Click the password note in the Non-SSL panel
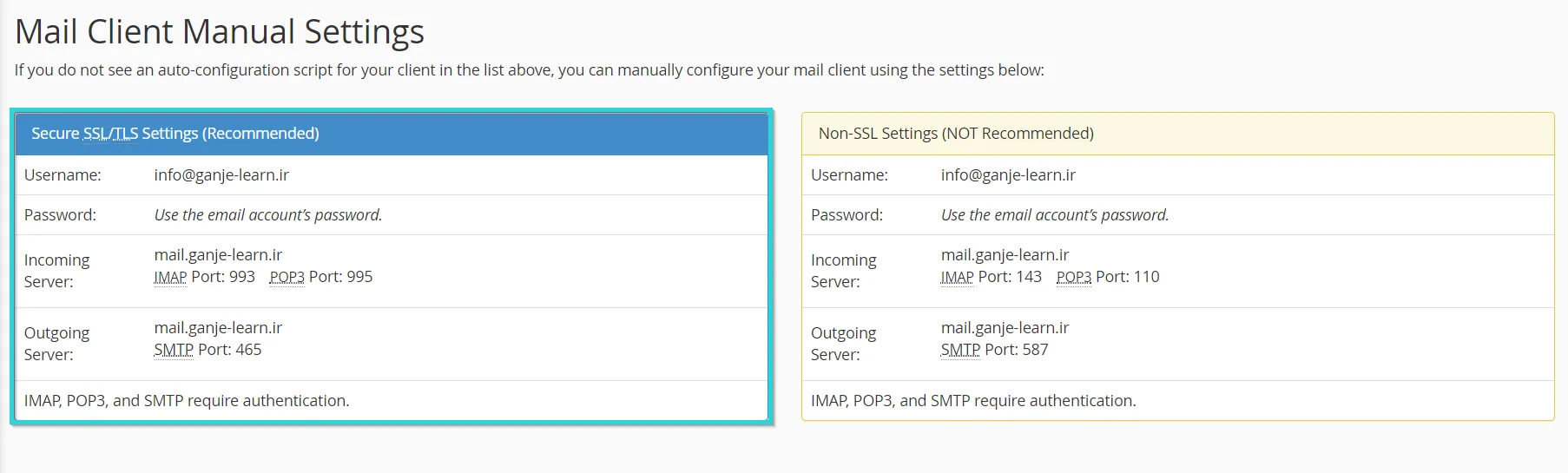 click(1055, 215)
